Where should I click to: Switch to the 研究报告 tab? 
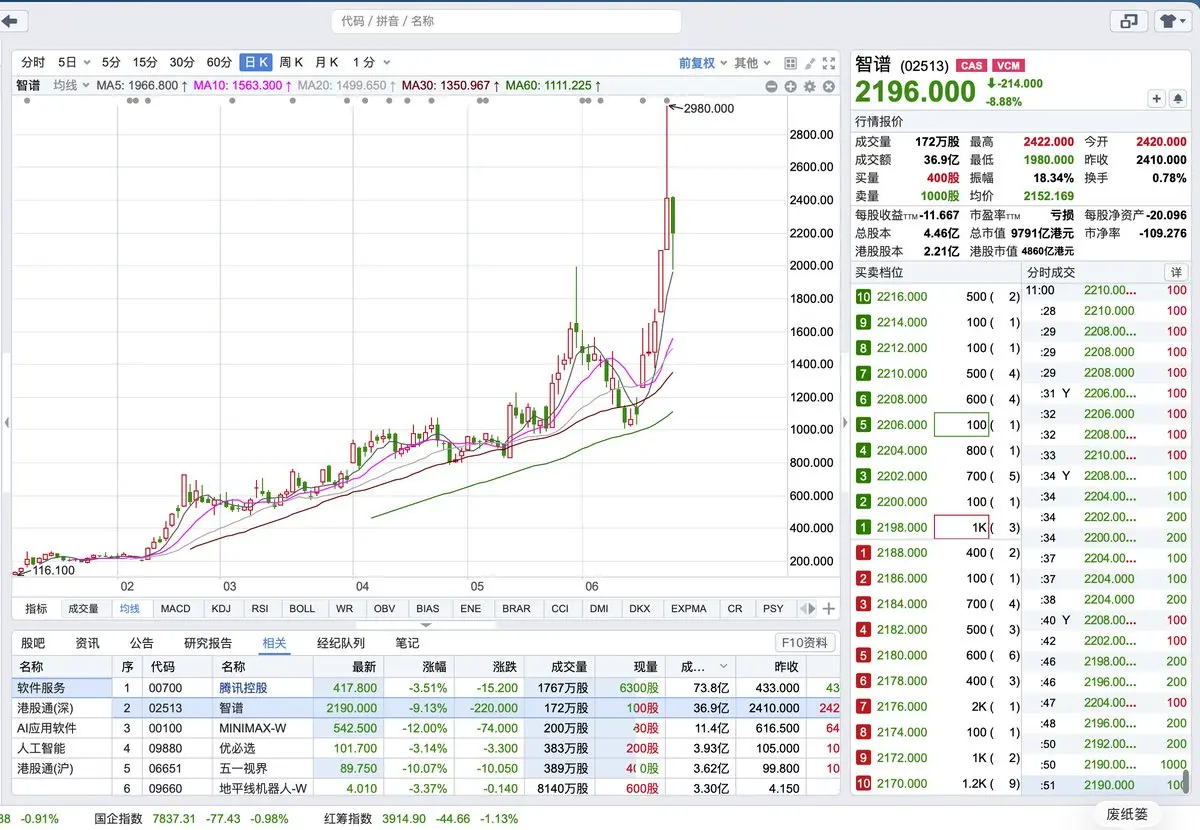coord(208,643)
